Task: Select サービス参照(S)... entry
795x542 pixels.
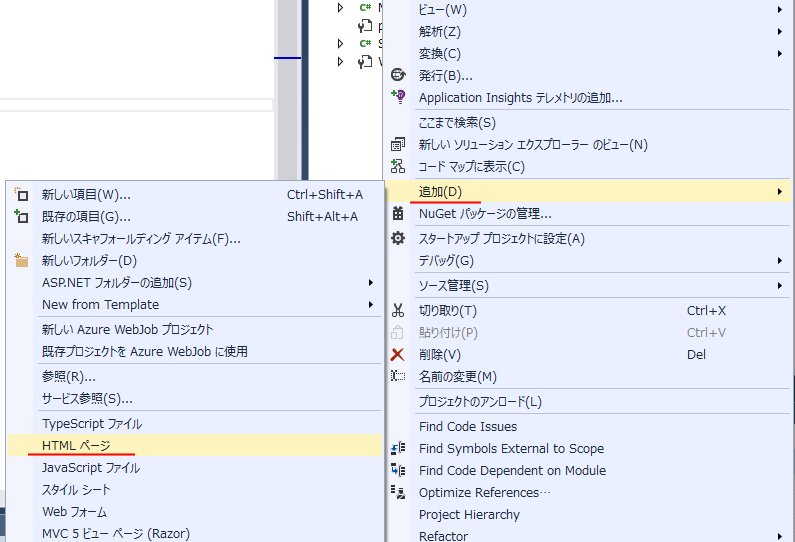Action: pyautogui.click(x=195, y=399)
